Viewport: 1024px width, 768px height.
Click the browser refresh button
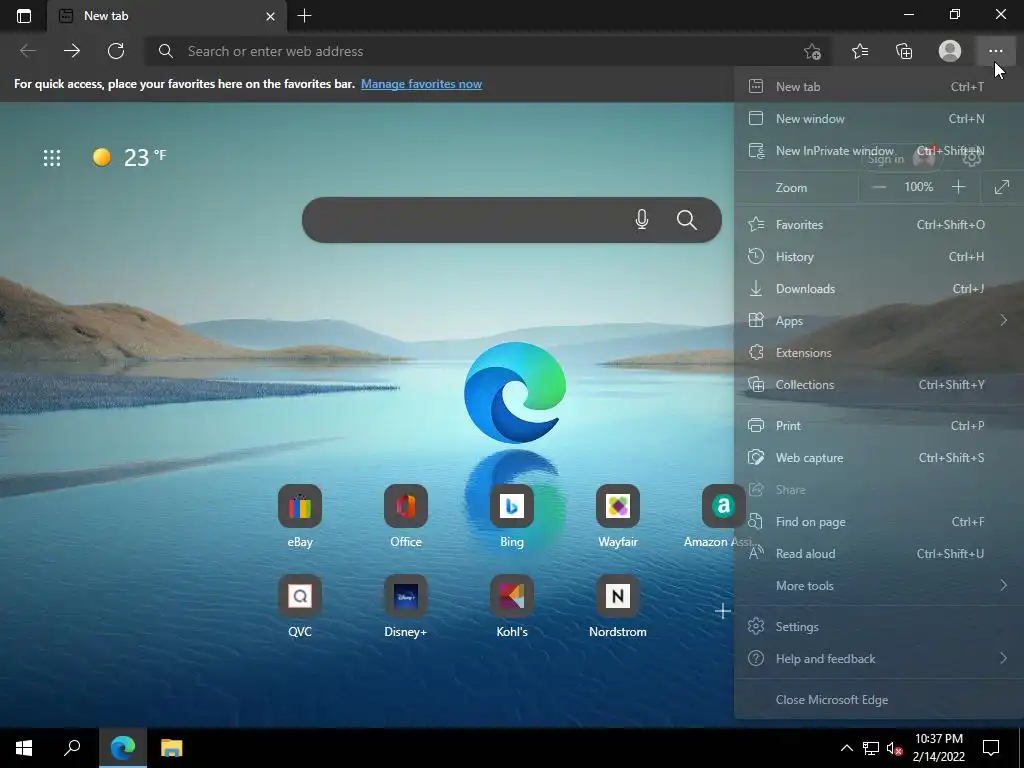point(116,51)
